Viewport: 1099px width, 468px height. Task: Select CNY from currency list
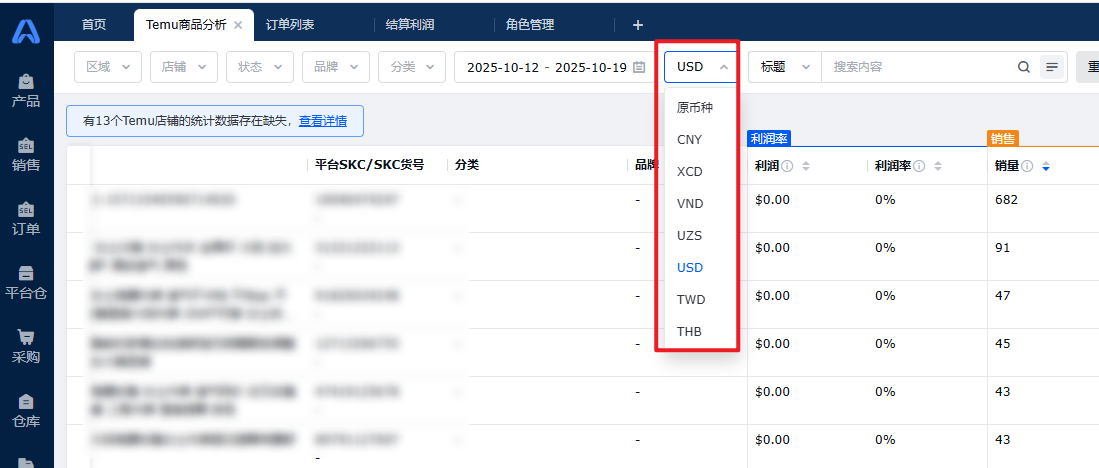(690, 139)
